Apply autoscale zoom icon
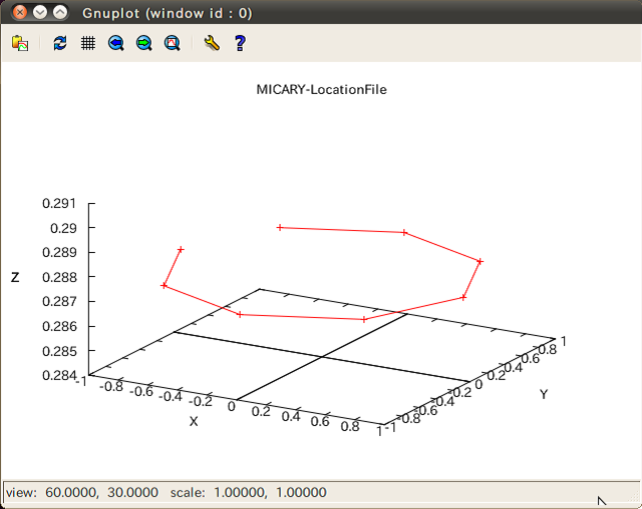The width and height of the screenshot is (642, 509). coord(172,43)
